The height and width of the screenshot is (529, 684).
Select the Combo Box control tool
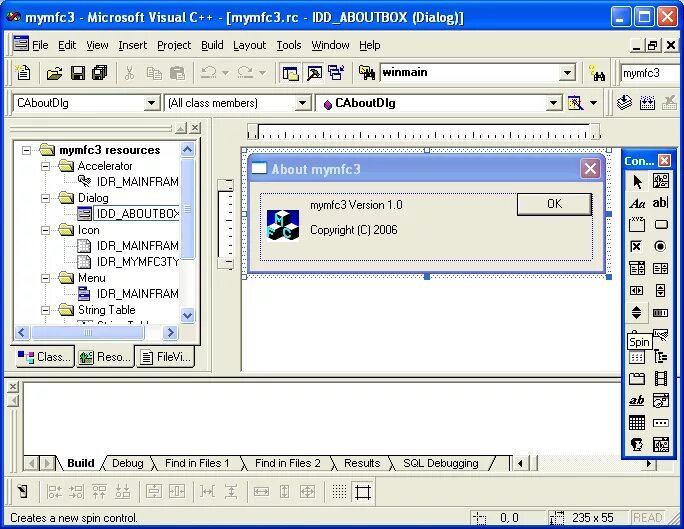tap(637, 268)
